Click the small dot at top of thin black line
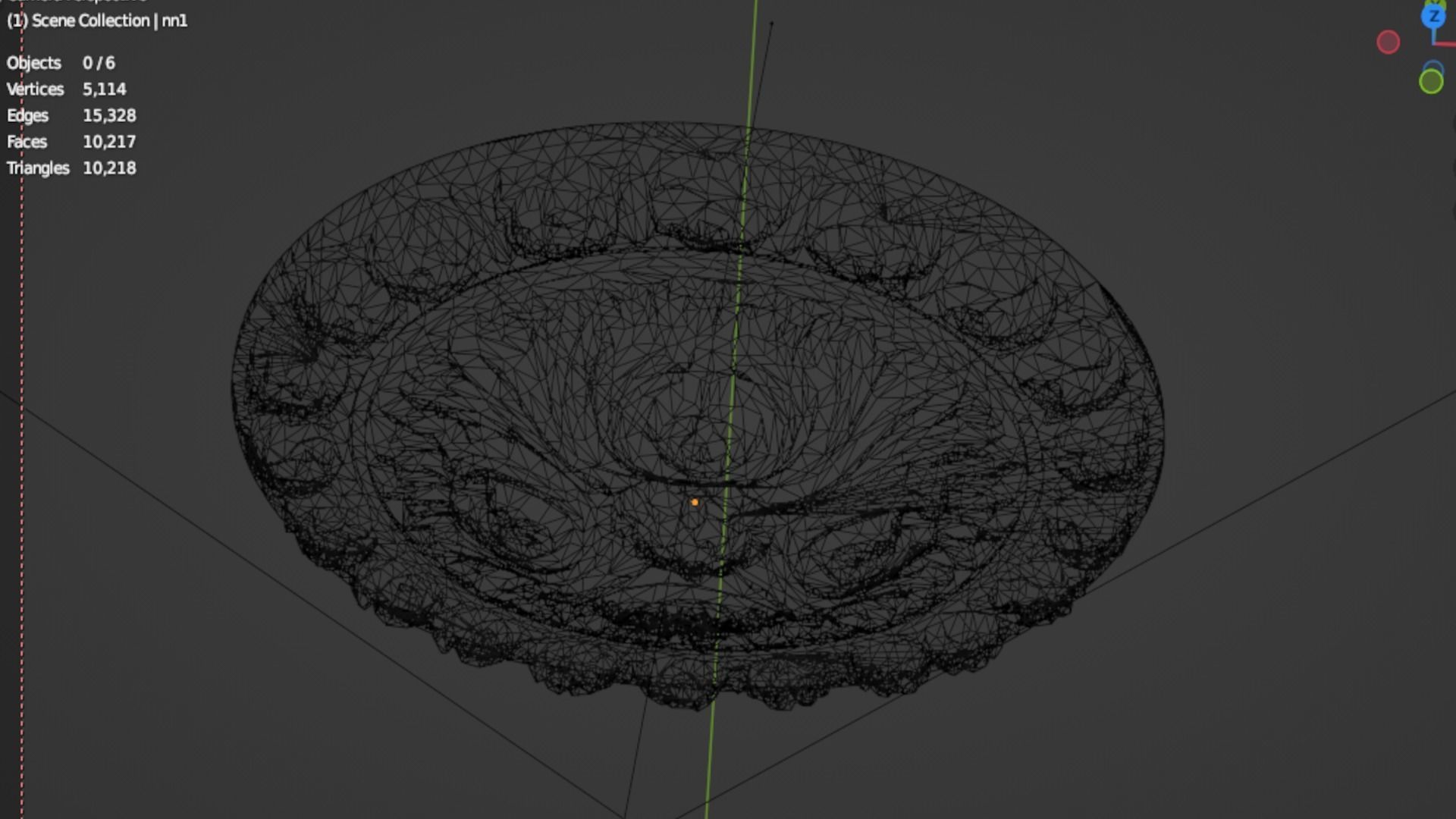 771,24
